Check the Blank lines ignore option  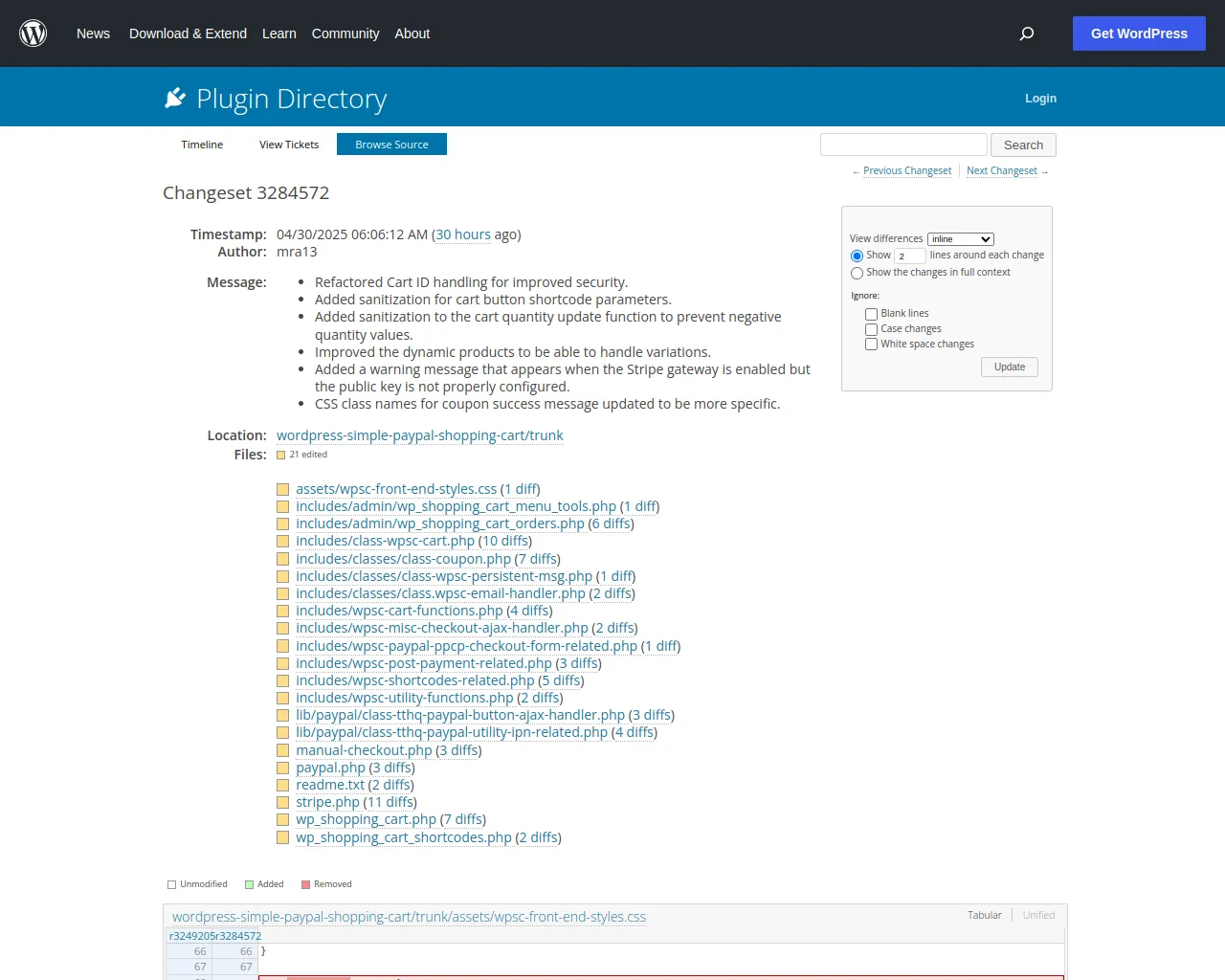[x=871, y=314]
